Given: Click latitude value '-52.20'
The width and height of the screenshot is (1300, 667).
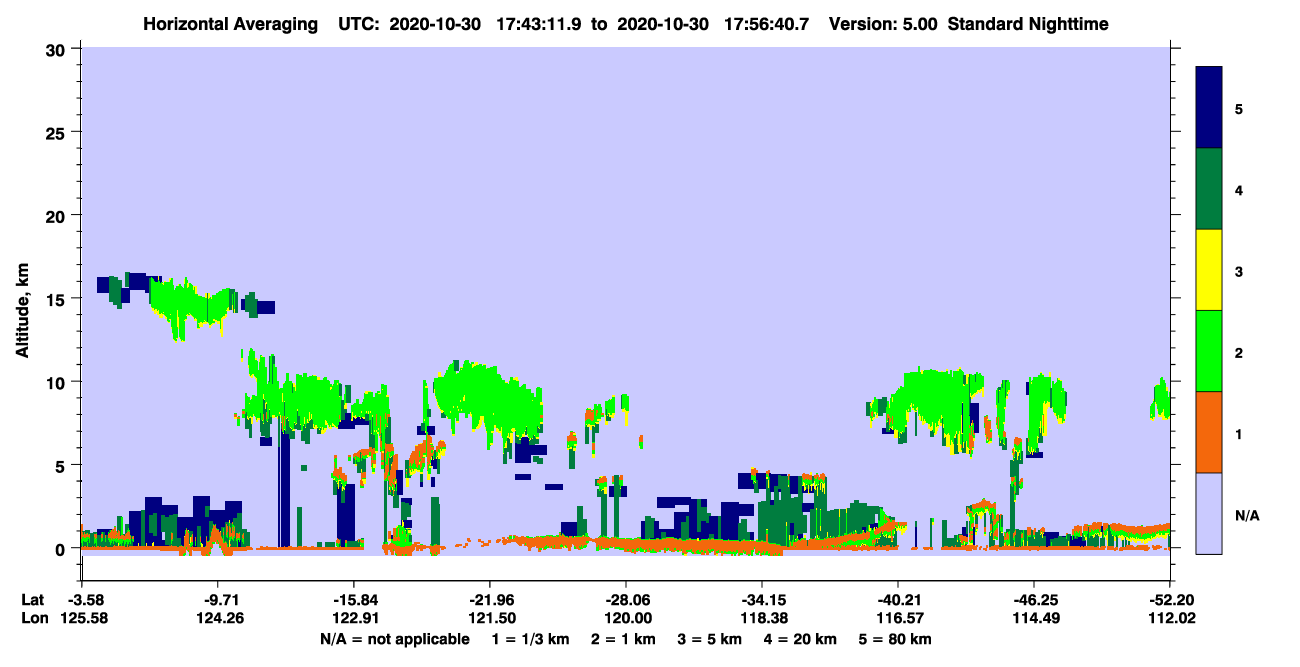Looking at the screenshot, I should (x=1170, y=600).
